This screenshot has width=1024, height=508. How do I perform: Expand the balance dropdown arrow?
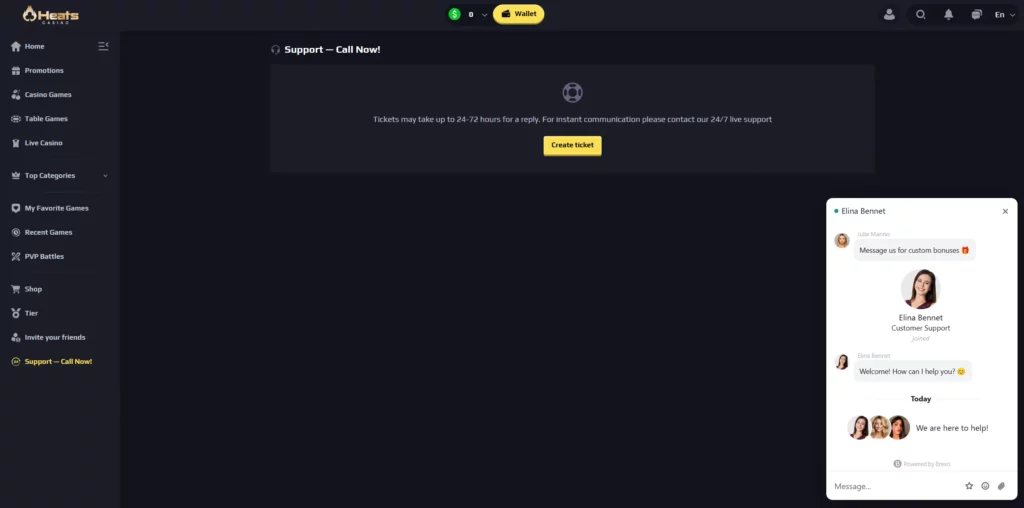(484, 14)
